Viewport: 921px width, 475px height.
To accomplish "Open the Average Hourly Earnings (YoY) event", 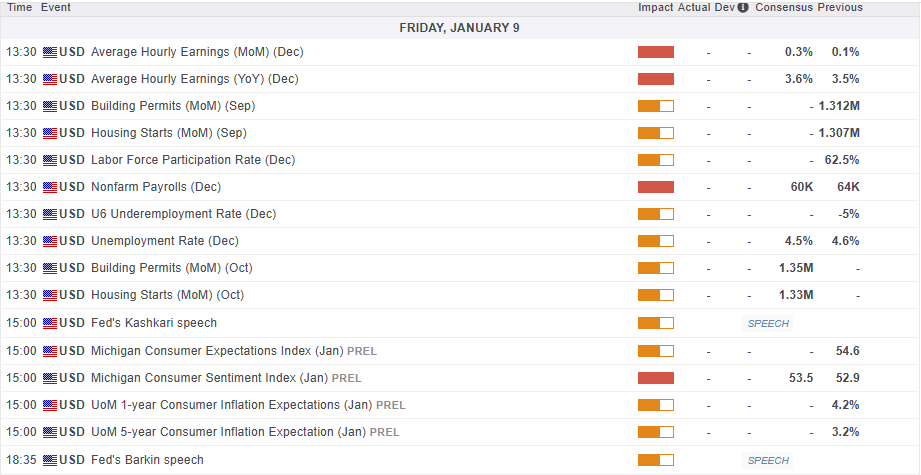I will tap(194, 79).
